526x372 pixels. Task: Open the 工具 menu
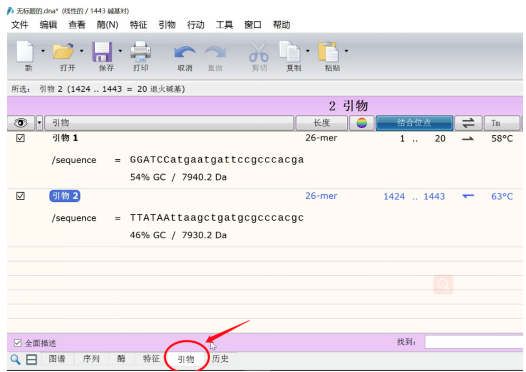(x=224, y=25)
